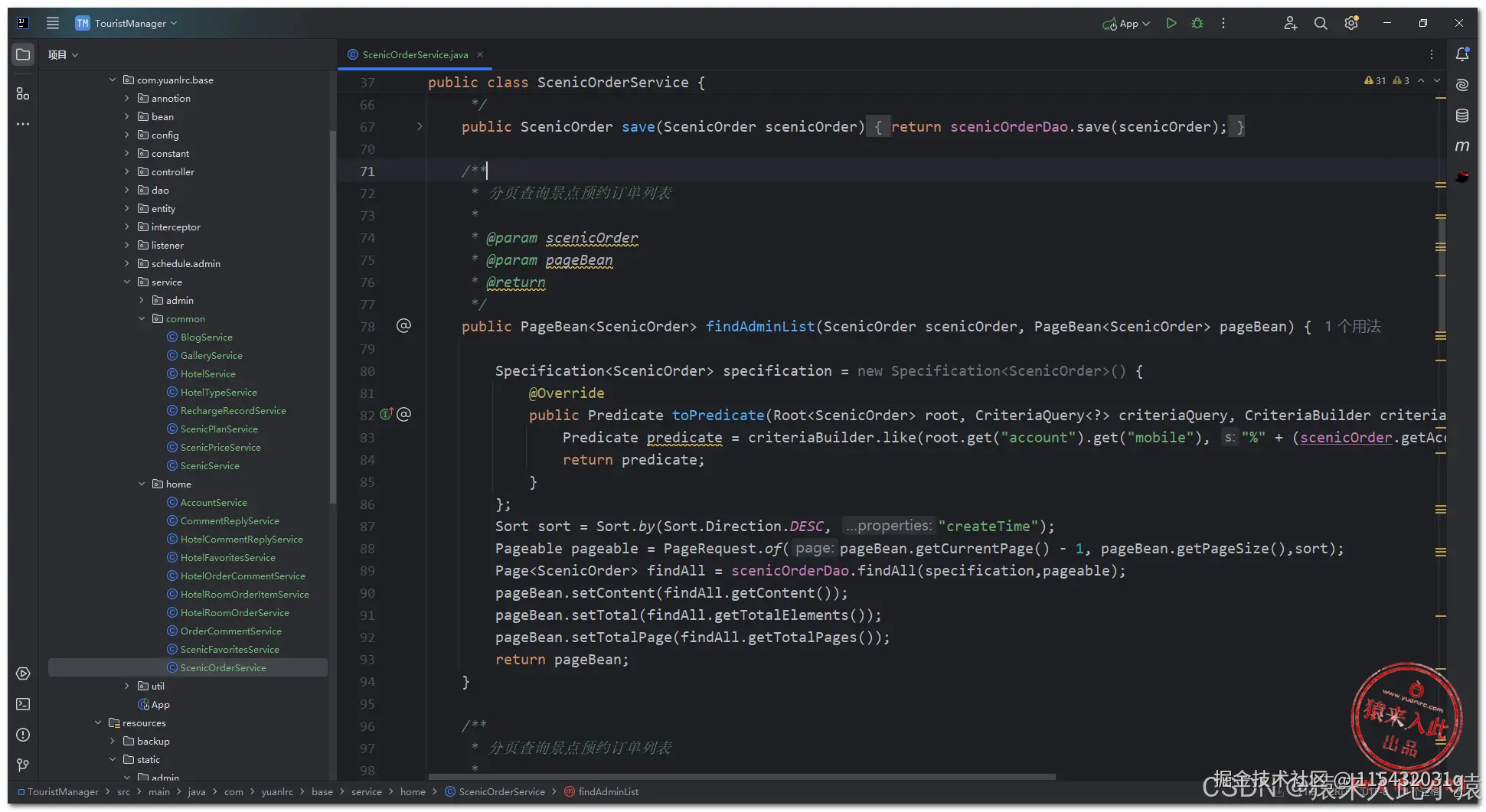Select ScenicFavoritesService in the project tree

(x=230, y=650)
